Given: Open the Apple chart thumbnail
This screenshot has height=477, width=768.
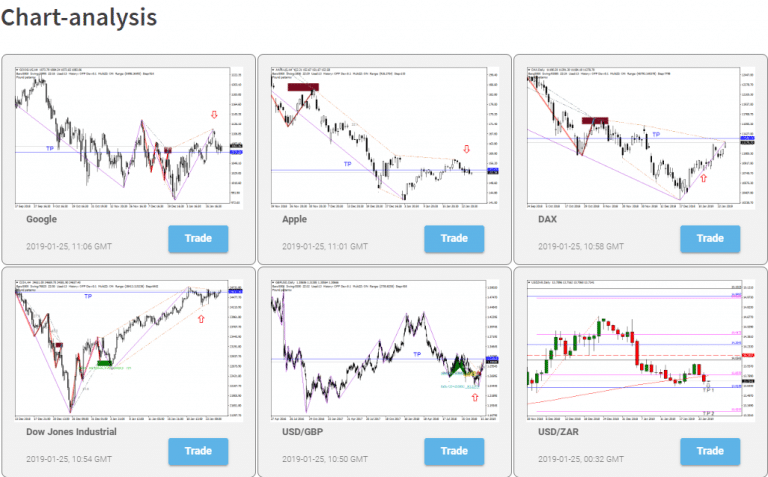Looking at the screenshot, I should [x=385, y=135].
